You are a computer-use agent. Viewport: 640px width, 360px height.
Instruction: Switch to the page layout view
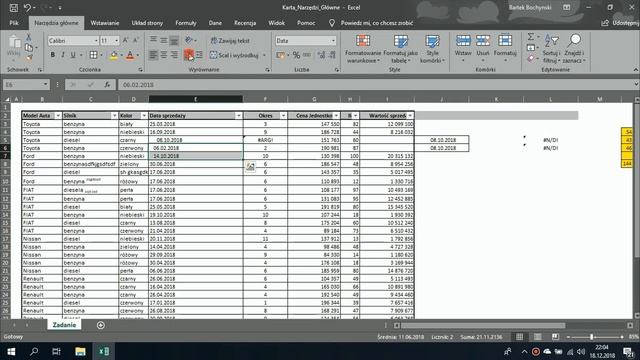coord(538,337)
